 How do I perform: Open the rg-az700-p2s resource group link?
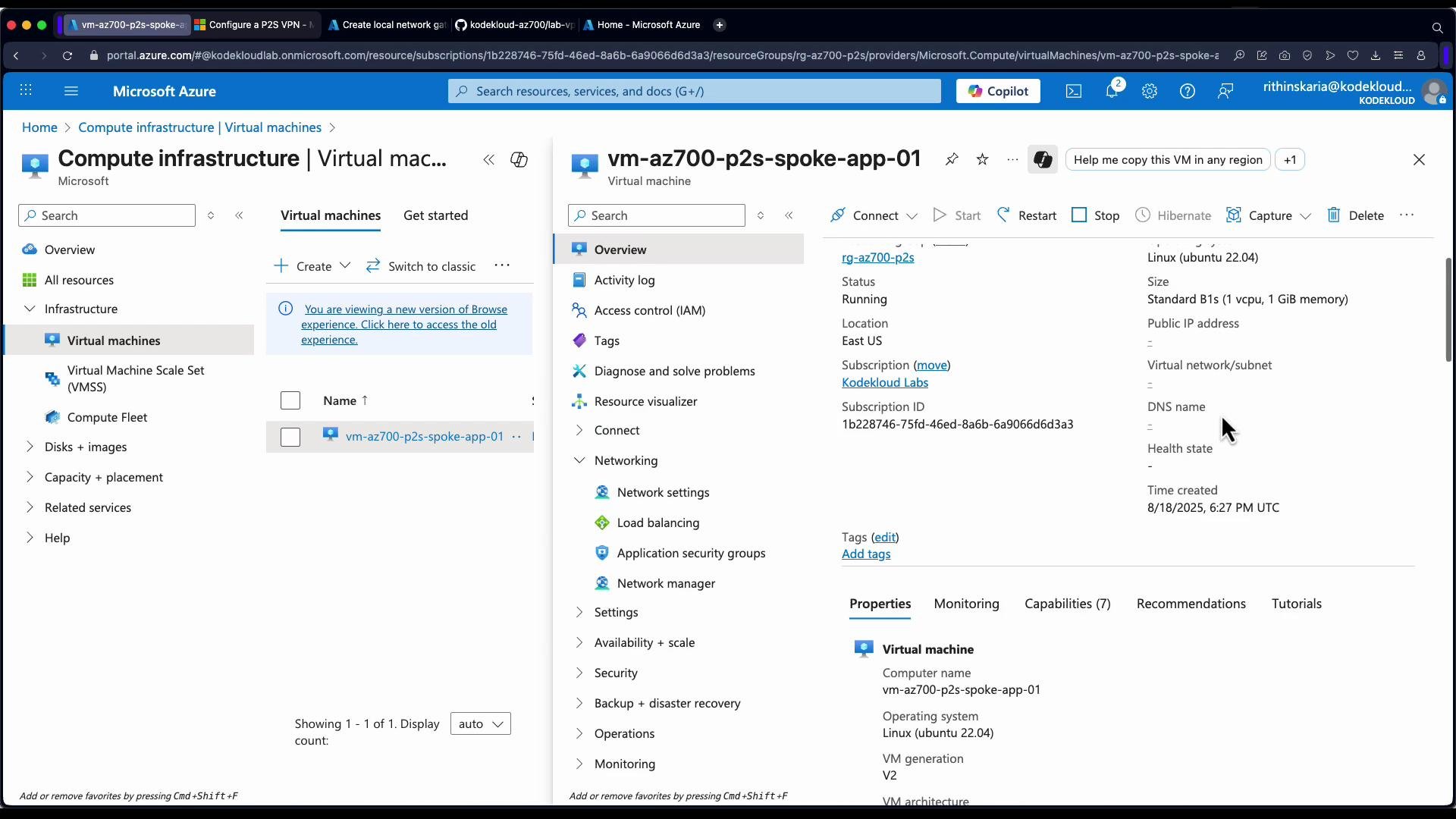[877, 258]
